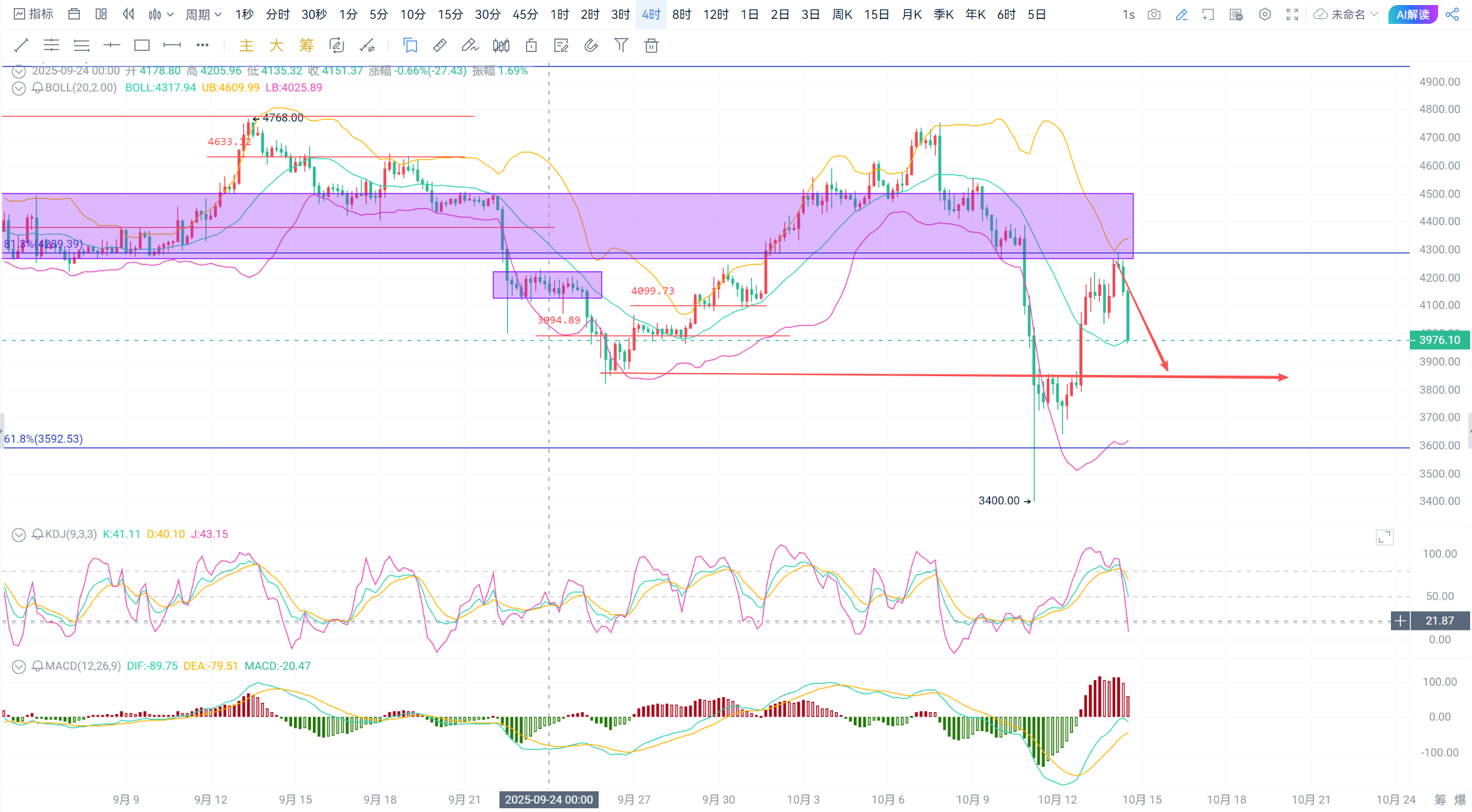Click the KDJ pane maximize icon
Screen dimensions: 1472x812
[x=1385, y=538]
